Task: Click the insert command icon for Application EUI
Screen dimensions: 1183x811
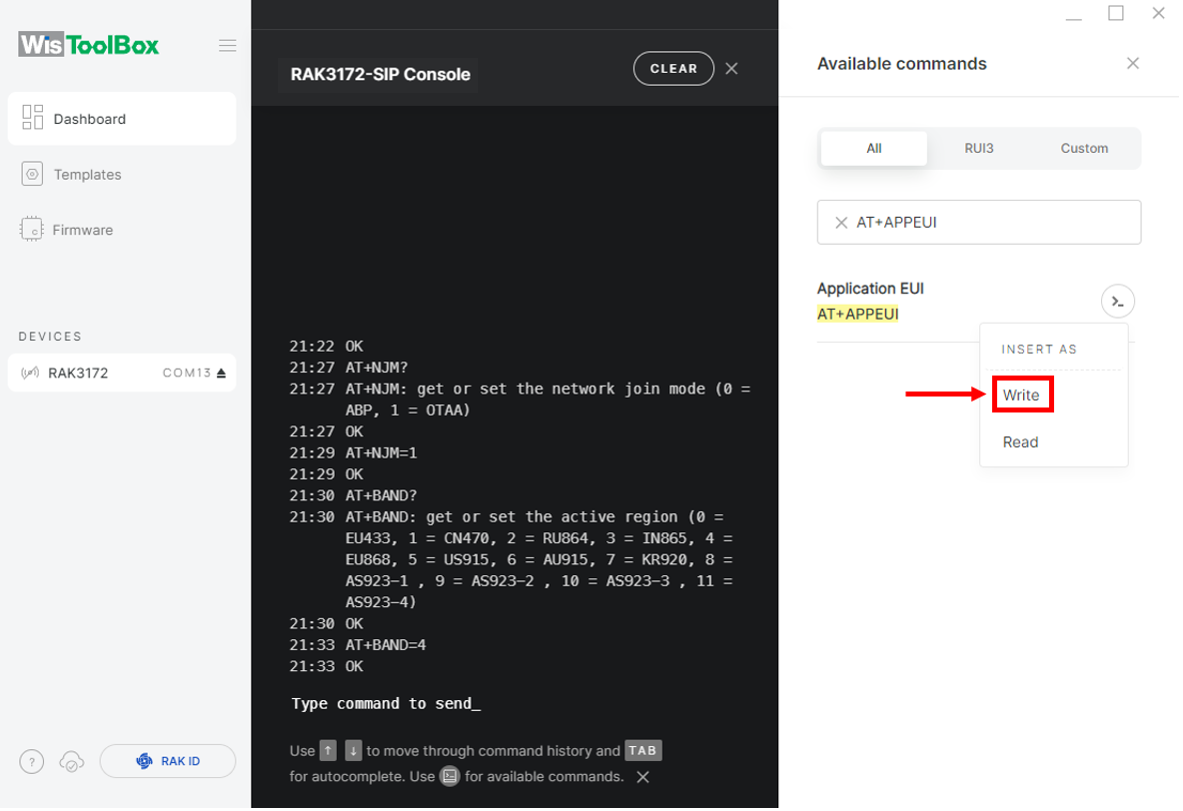Action: click(x=1117, y=302)
